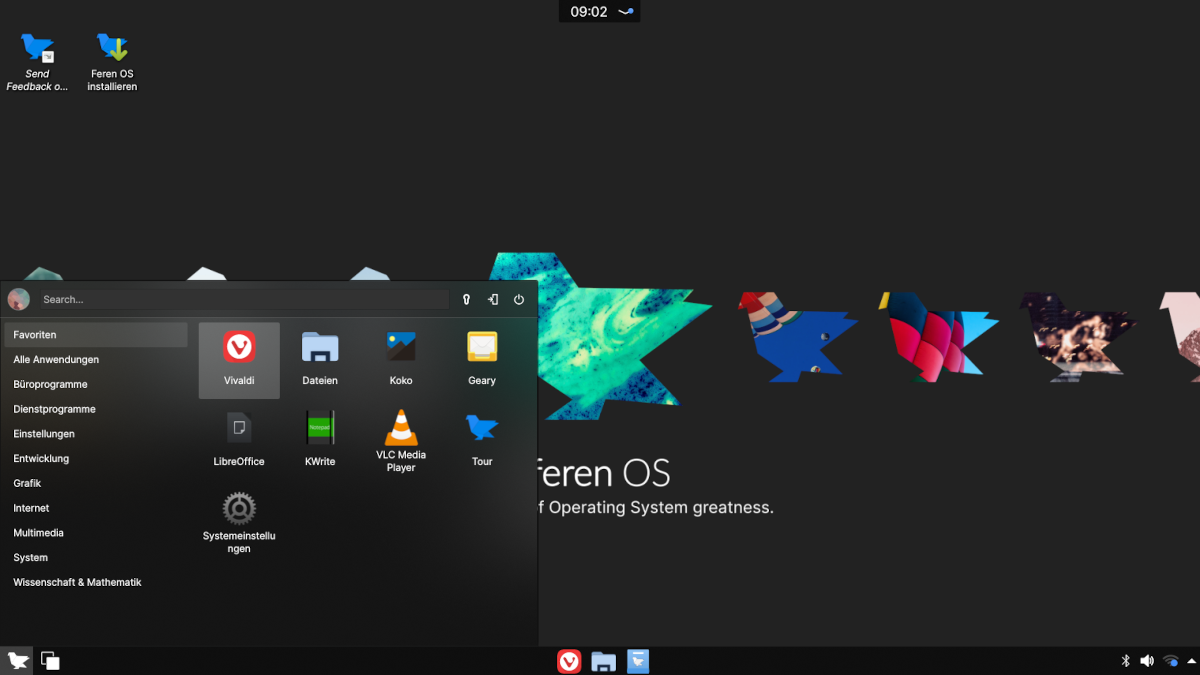Click the squiggle icon beside the clock
The width and height of the screenshot is (1200, 675).
coord(626,12)
